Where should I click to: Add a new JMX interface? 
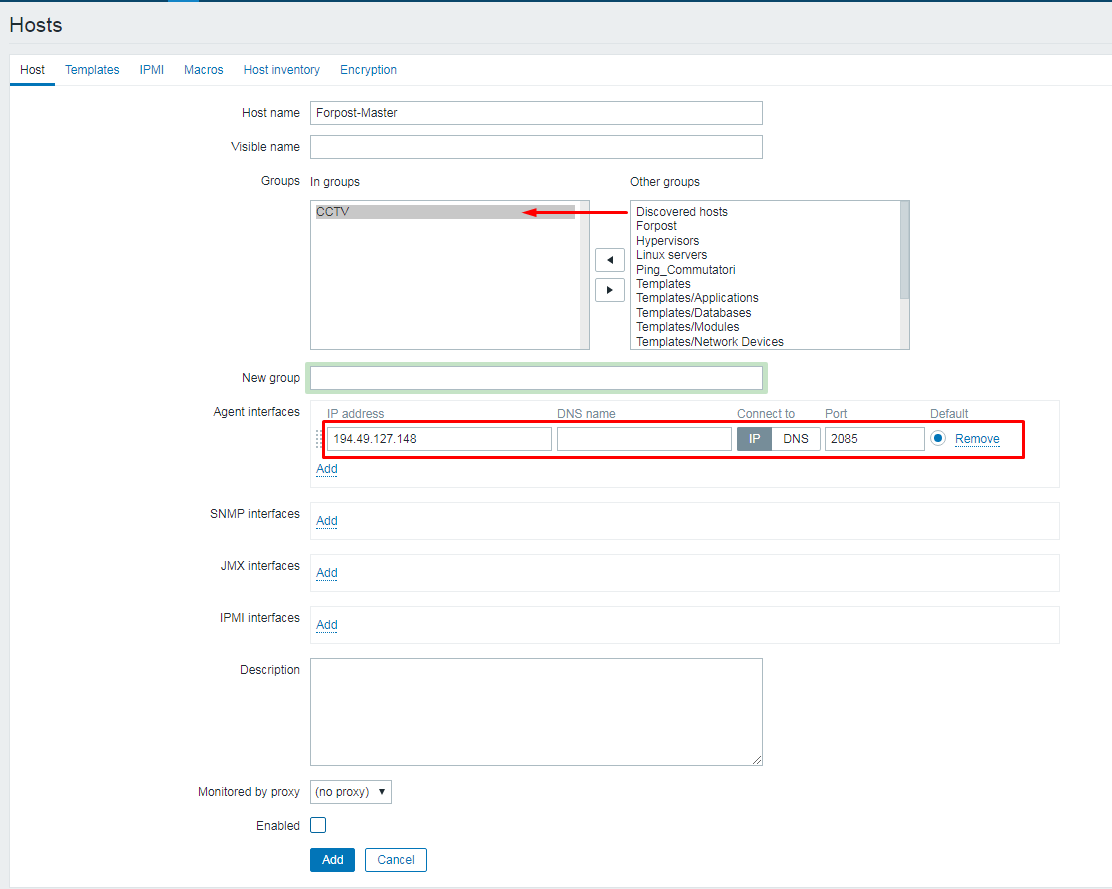click(x=327, y=573)
